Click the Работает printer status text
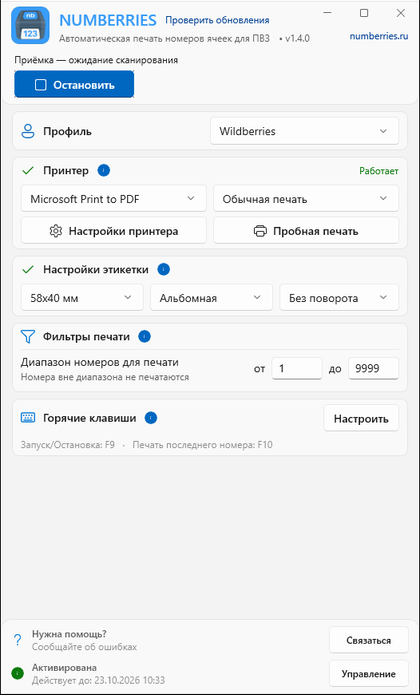 [379, 171]
